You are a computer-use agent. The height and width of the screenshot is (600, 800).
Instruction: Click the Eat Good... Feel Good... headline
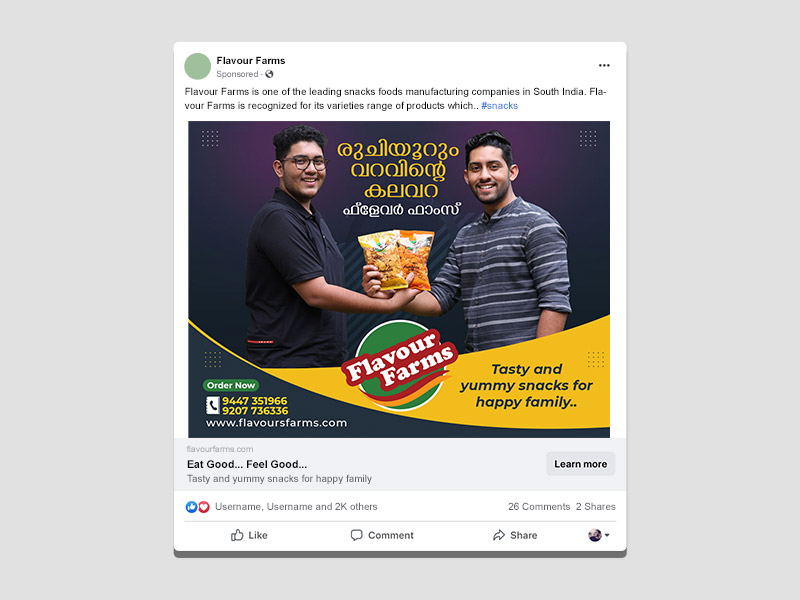pos(247,464)
